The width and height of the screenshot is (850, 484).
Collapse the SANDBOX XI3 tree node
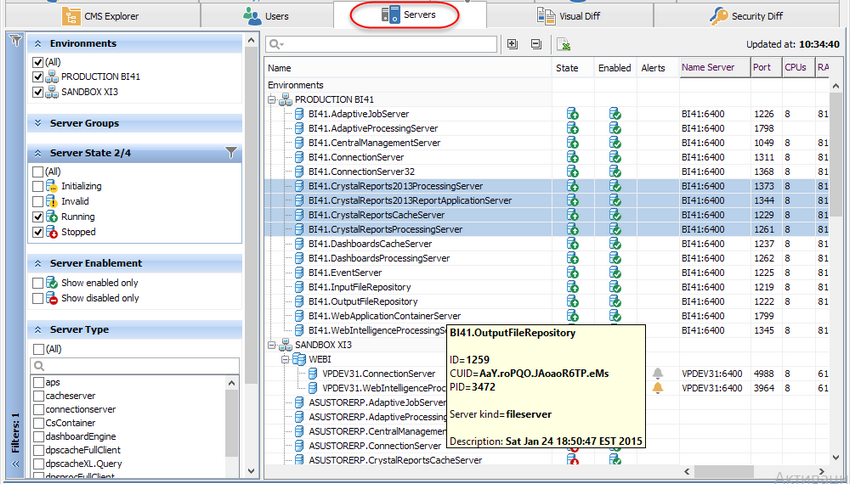[x=272, y=345]
